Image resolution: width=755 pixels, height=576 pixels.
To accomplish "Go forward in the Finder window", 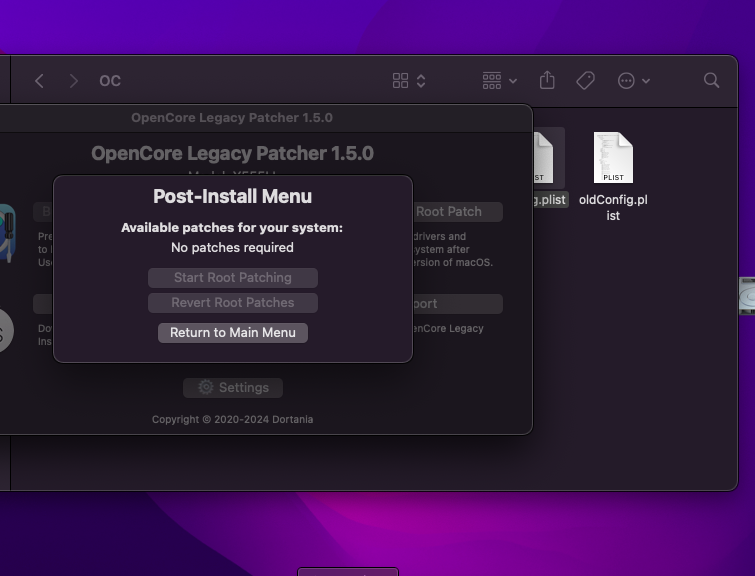I will (73, 81).
